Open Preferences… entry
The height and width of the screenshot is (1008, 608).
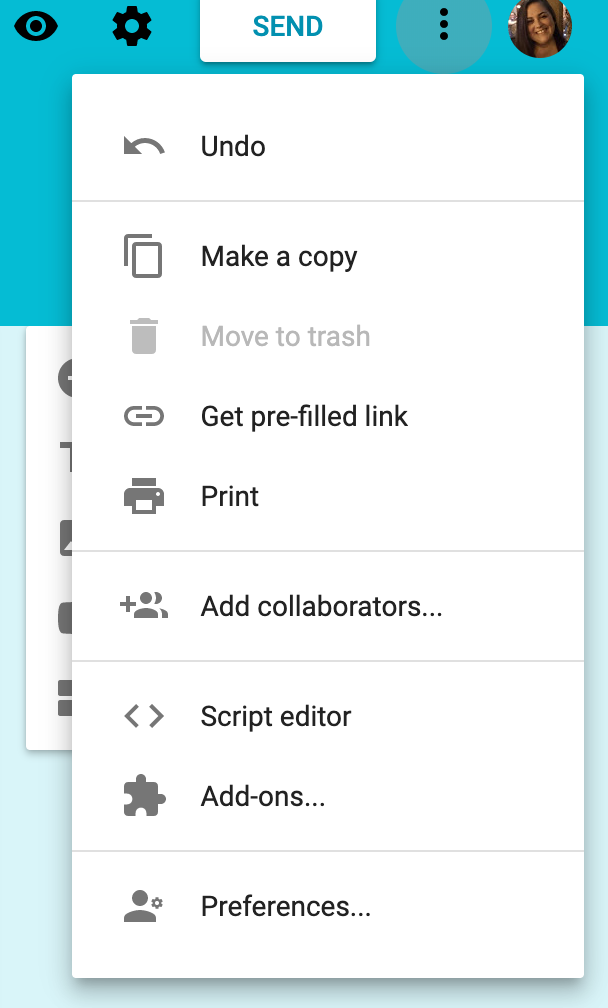(x=328, y=906)
